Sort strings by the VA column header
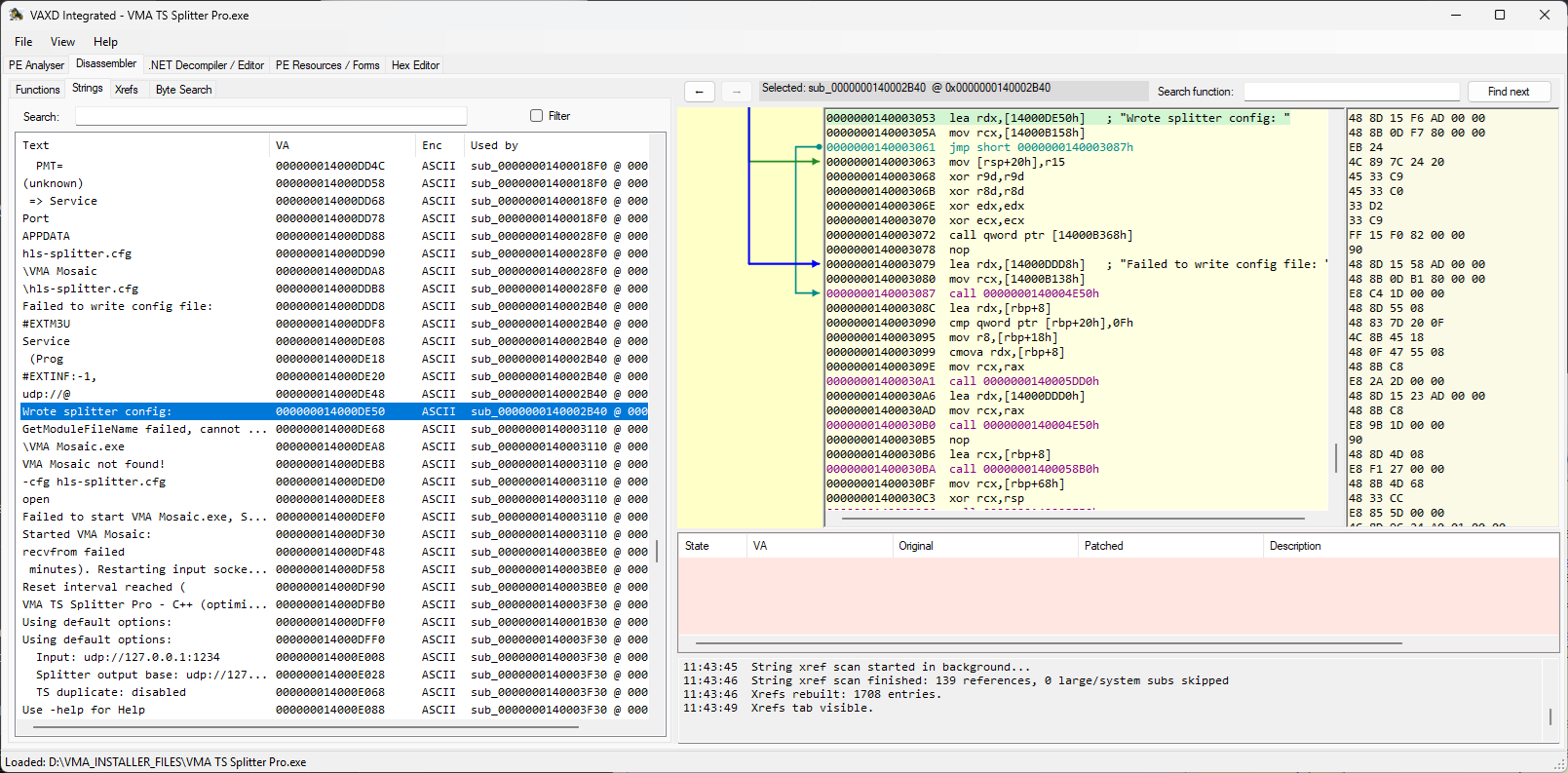 [342, 145]
